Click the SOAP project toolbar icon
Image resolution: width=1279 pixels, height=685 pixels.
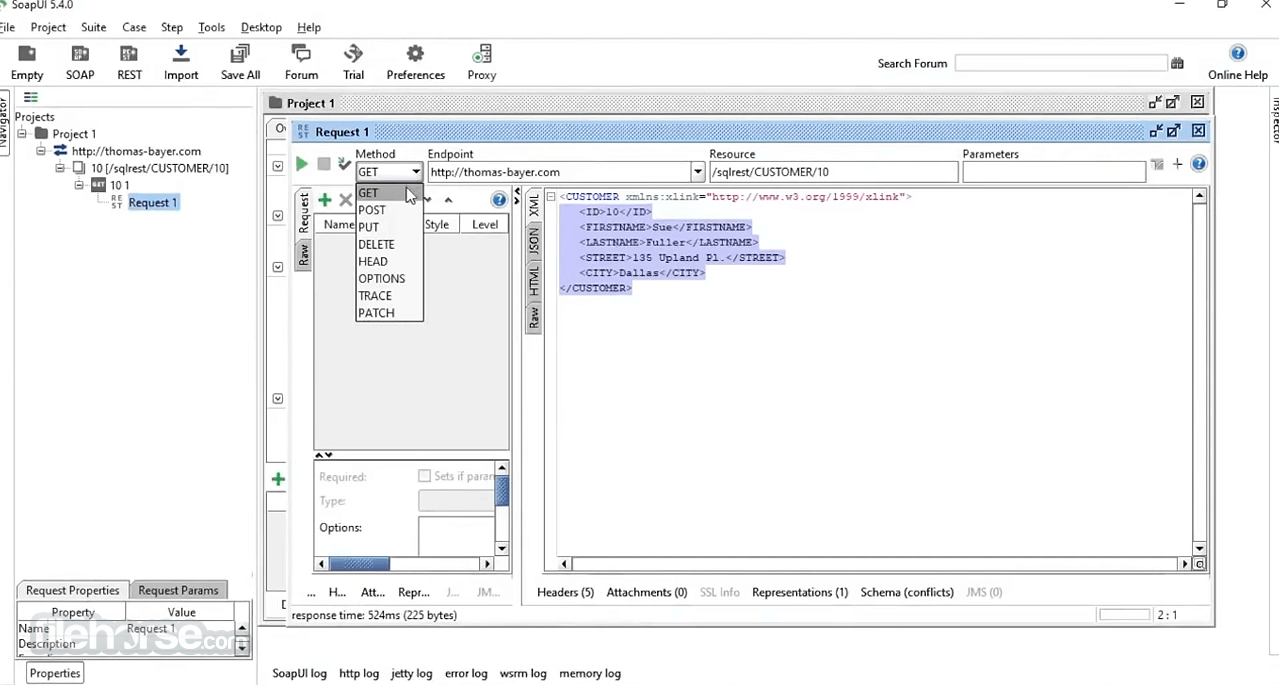[80, 62]
